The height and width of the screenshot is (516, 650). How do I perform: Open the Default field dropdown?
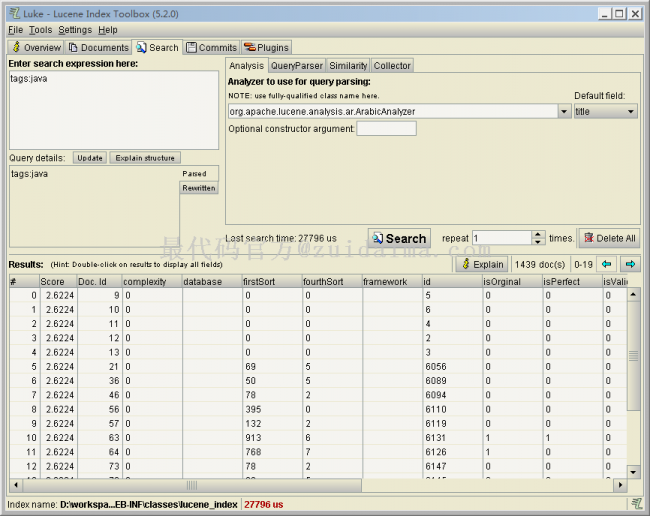coord(631,112)
